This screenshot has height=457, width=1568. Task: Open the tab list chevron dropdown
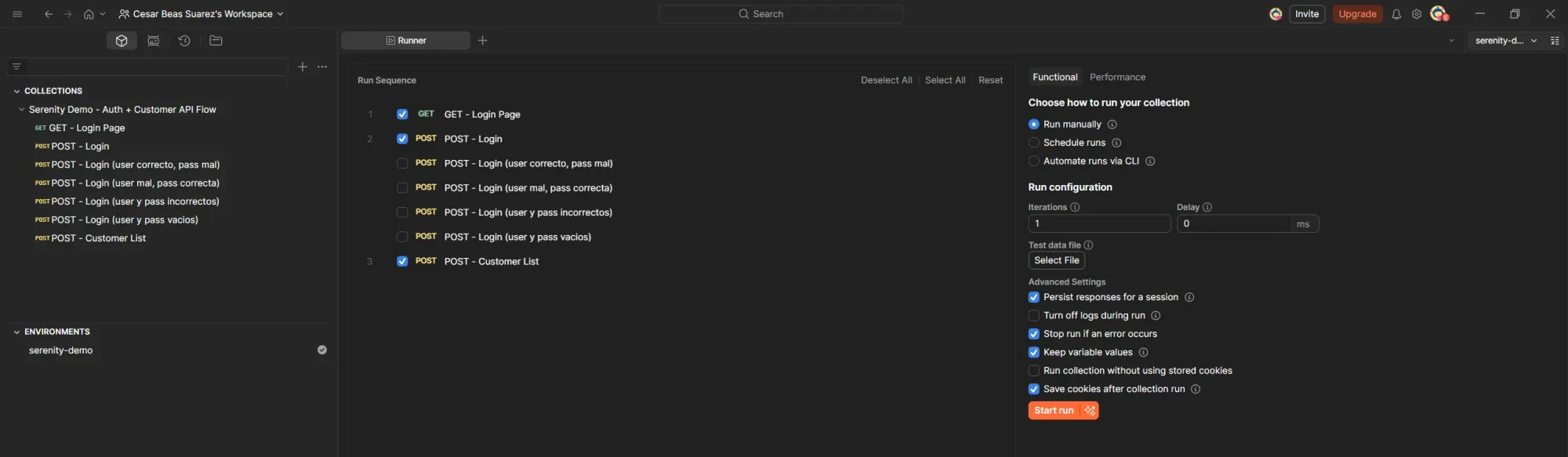(x=1451, y=41)
